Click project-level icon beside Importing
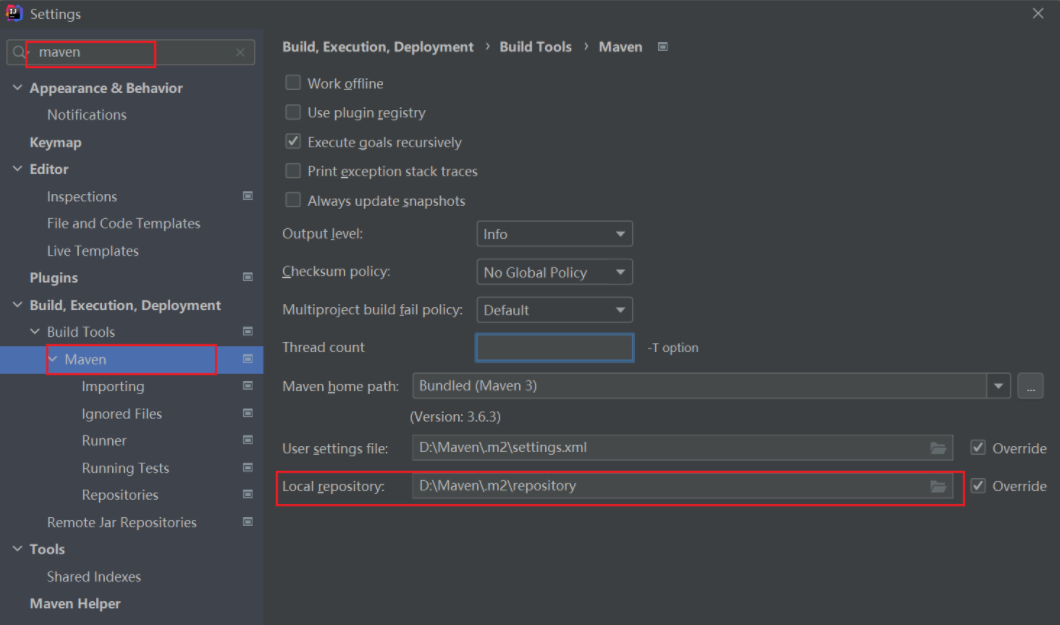Screen dimensions: 1060x625 [x=248, y=386]
